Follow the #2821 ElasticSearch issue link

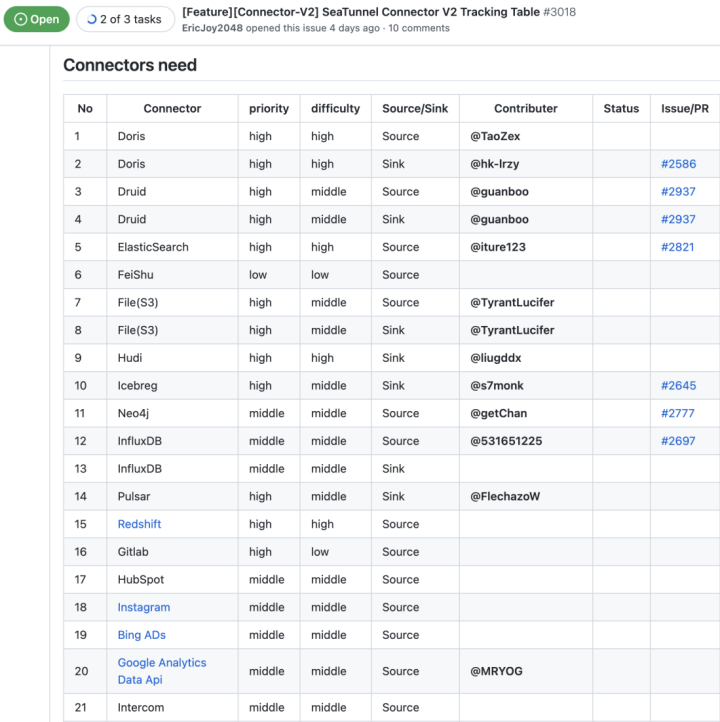coord(678,247)
